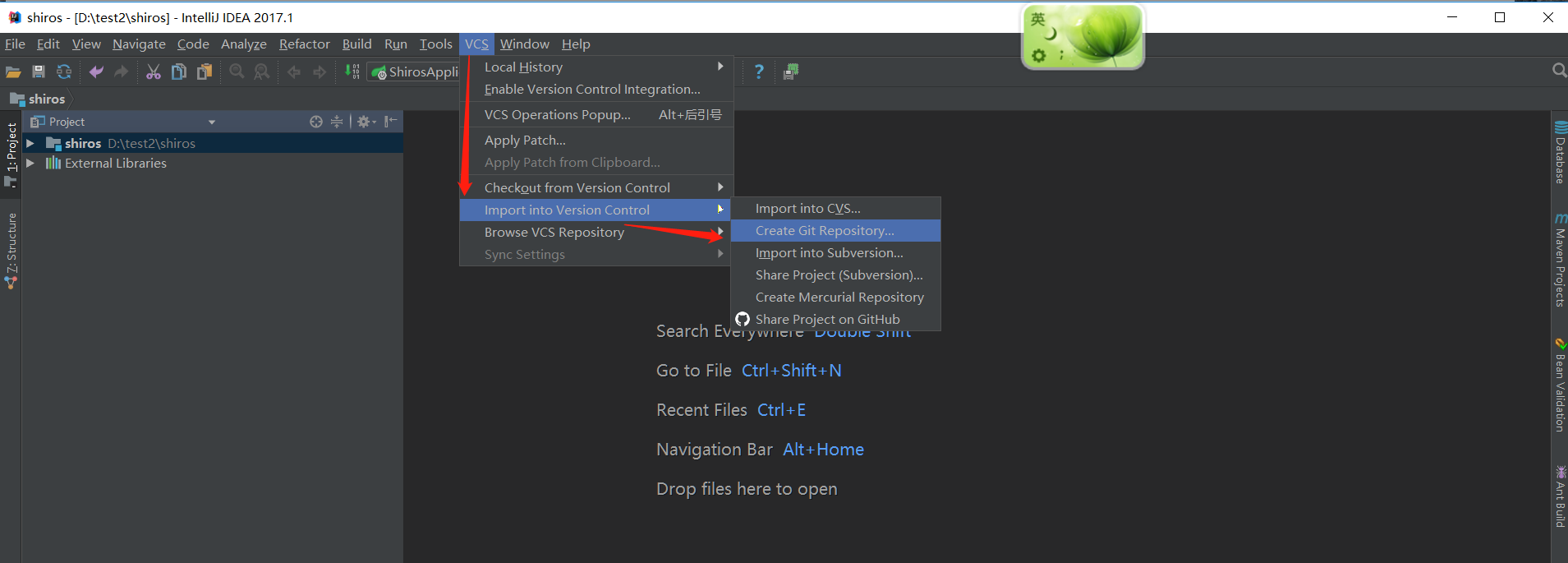Click the Cut scissors icon
This screenshot has height=563, width=1568.
click(154, 72)
